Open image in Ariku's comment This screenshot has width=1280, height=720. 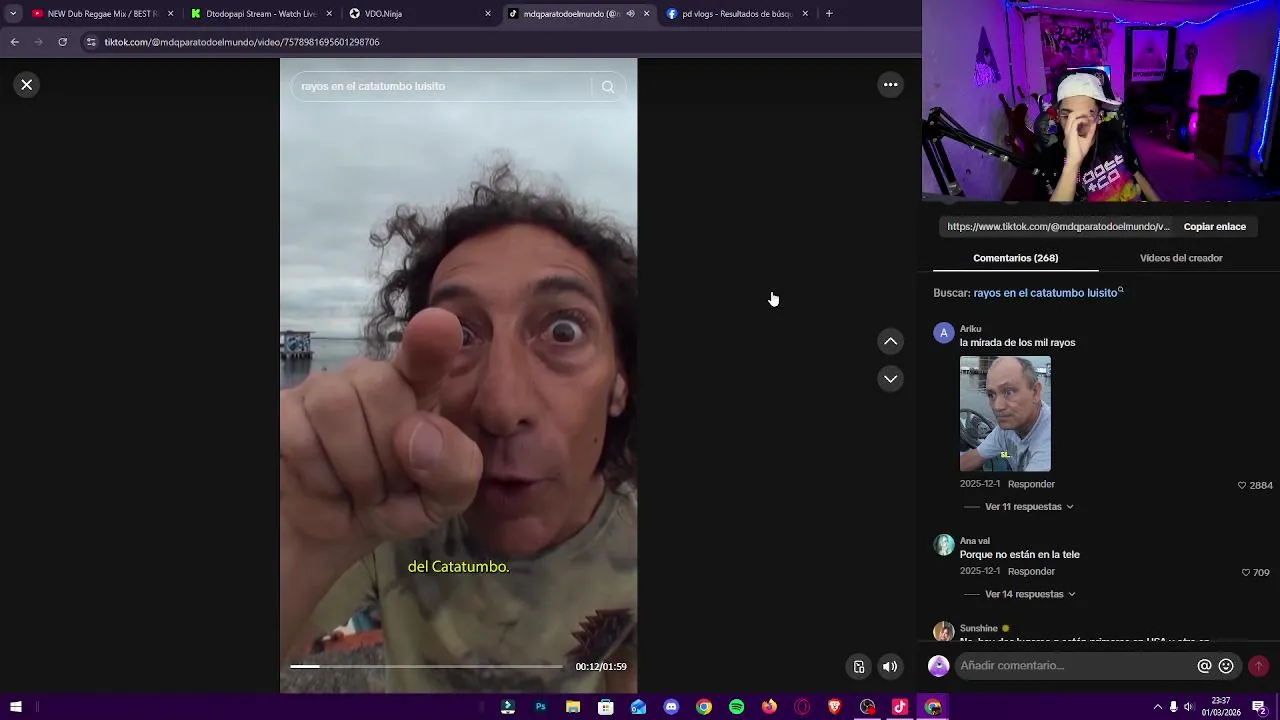pos(1005,414)
